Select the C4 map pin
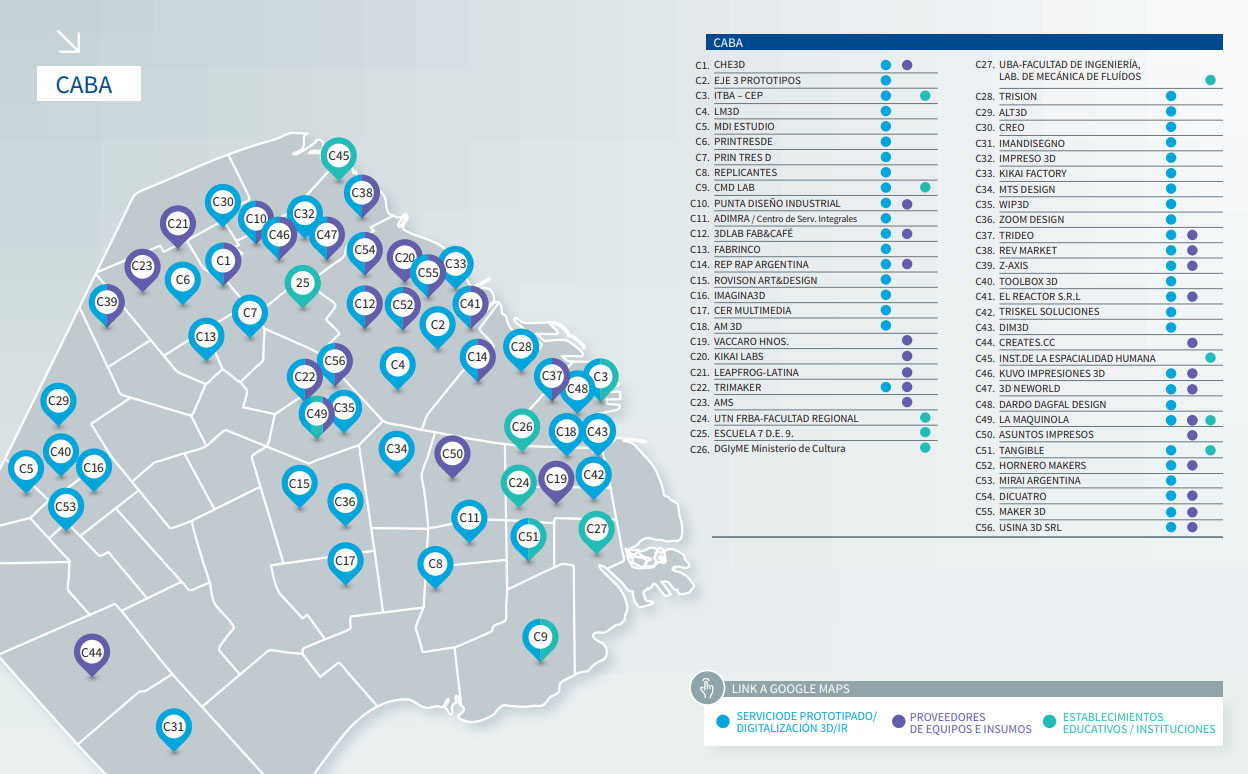Screen dimensions: 1248x774 pos(398,367)
